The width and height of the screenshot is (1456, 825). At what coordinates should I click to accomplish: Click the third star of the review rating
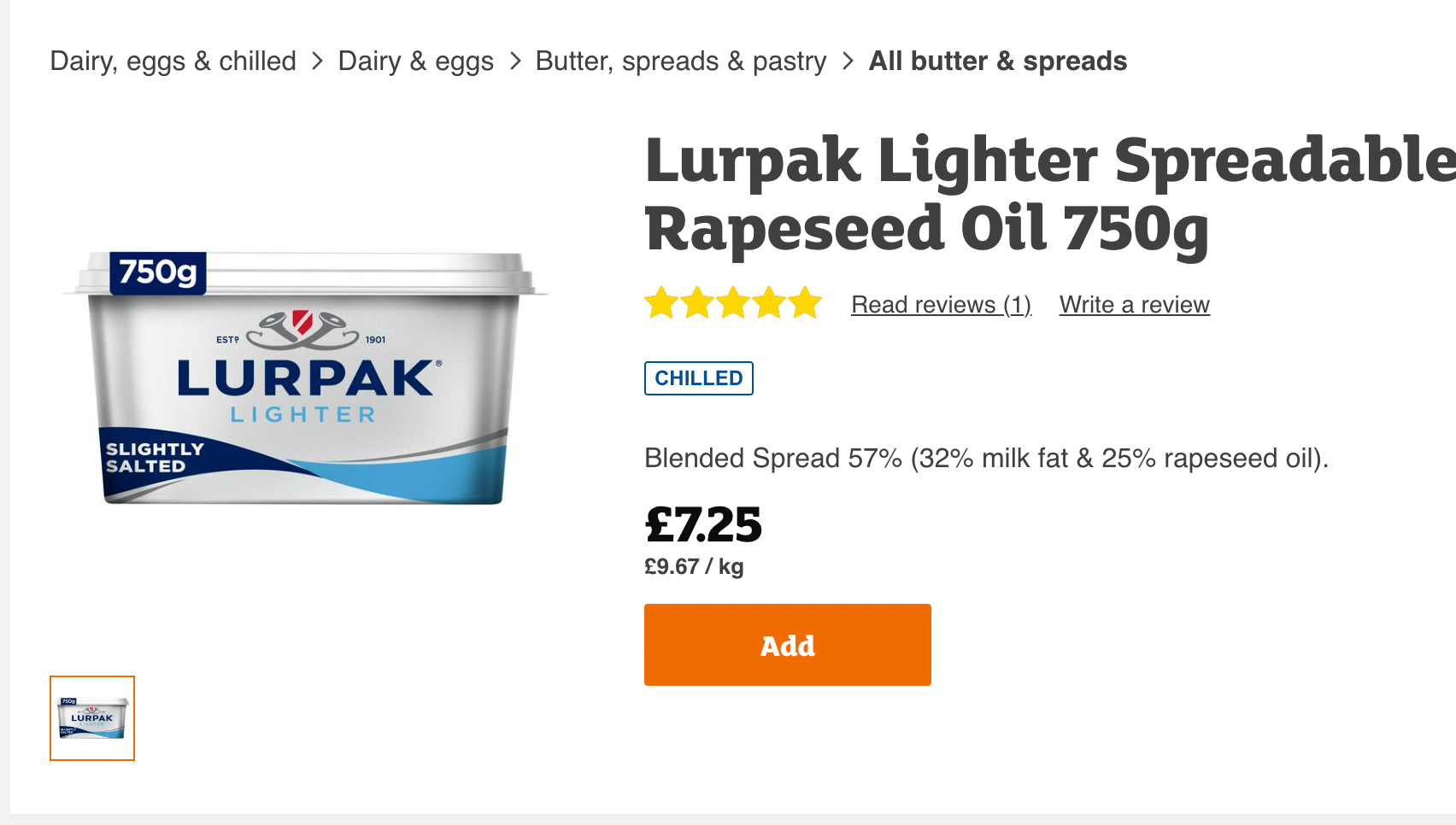(733, 302)
